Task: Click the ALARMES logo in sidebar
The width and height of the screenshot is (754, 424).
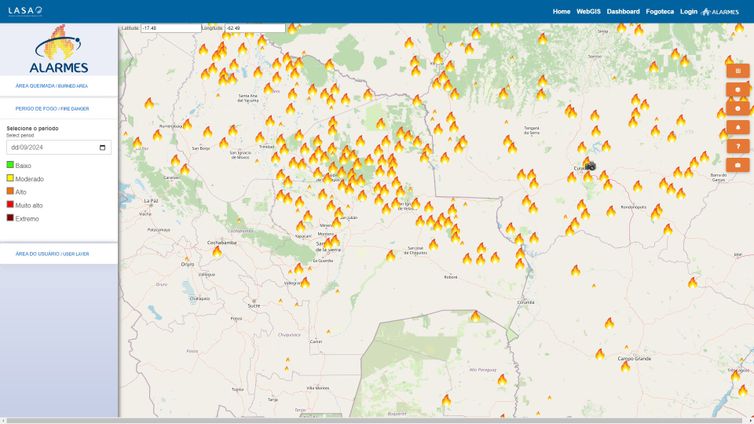Action: point(60,54)
